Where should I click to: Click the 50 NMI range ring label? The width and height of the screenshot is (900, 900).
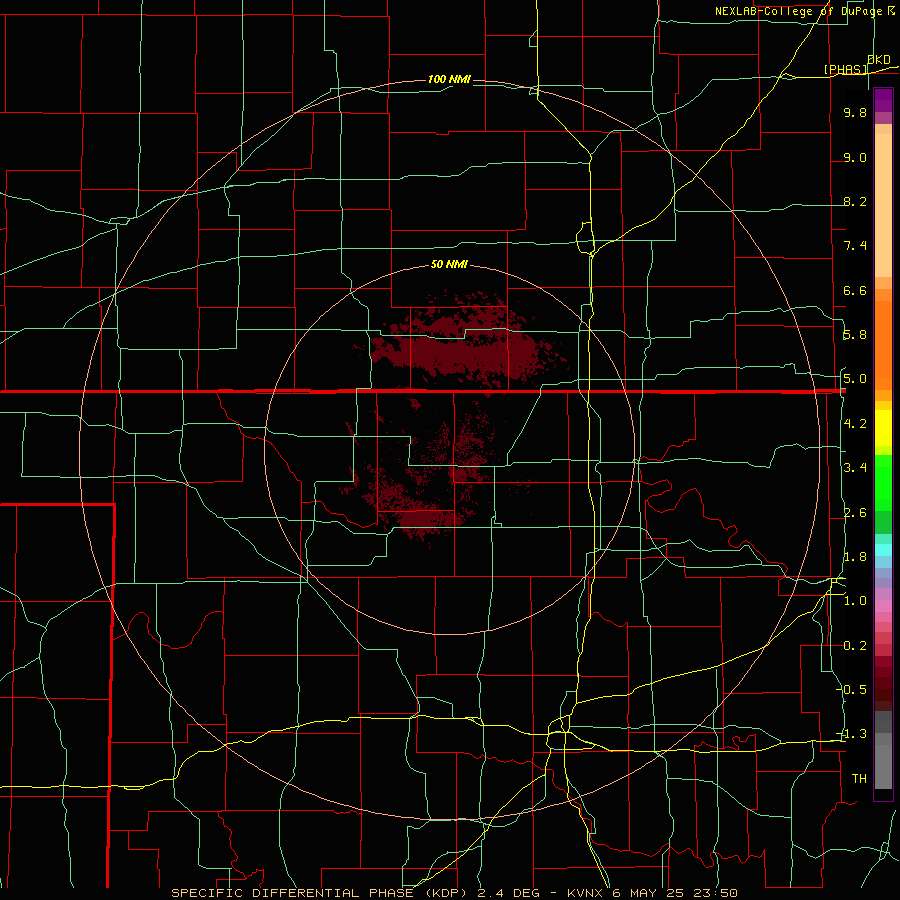click(449, 264)
